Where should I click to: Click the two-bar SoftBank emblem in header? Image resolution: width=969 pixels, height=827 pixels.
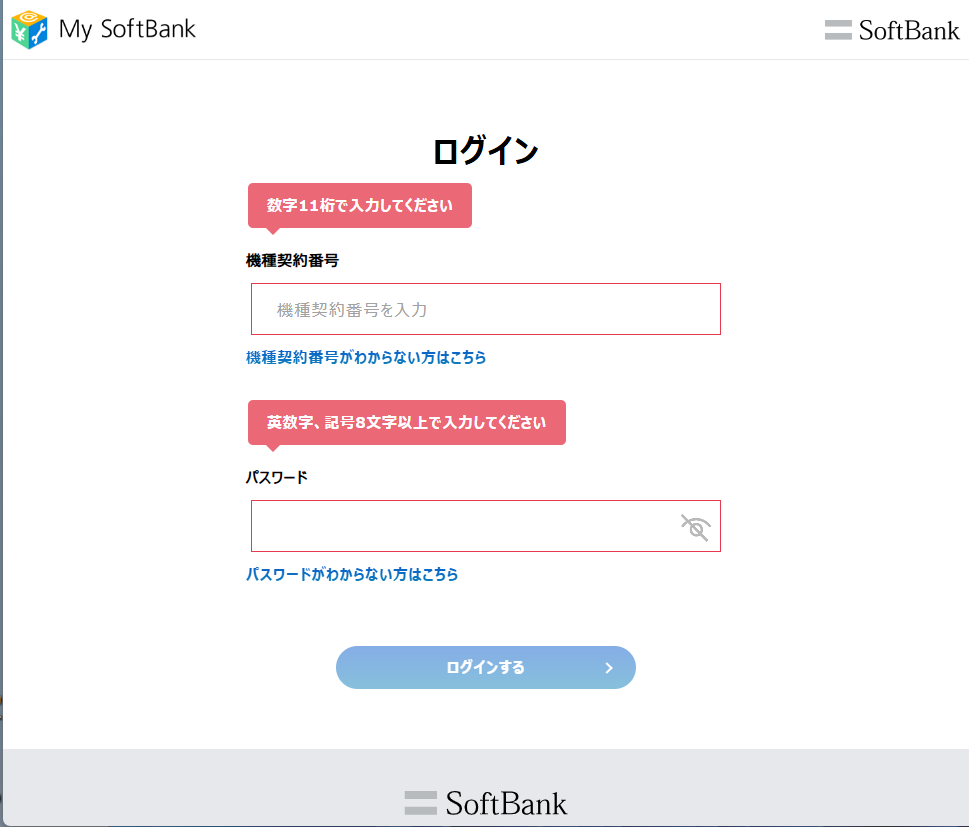(x=838, y=30)
